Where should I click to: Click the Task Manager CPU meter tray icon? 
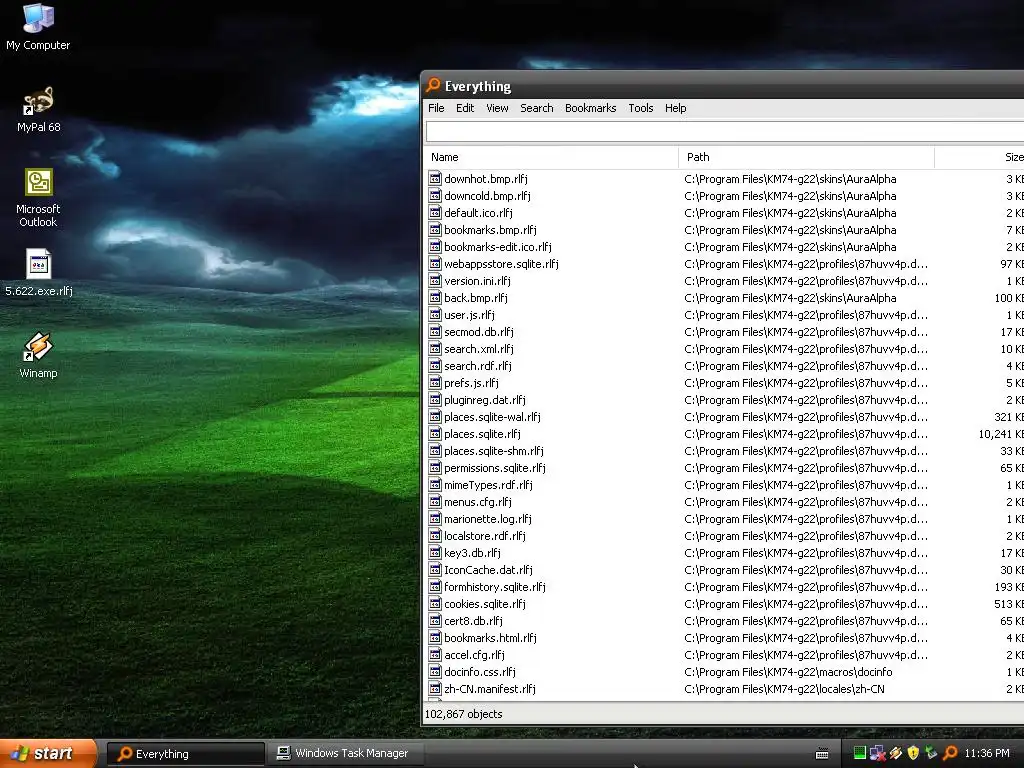860,753
